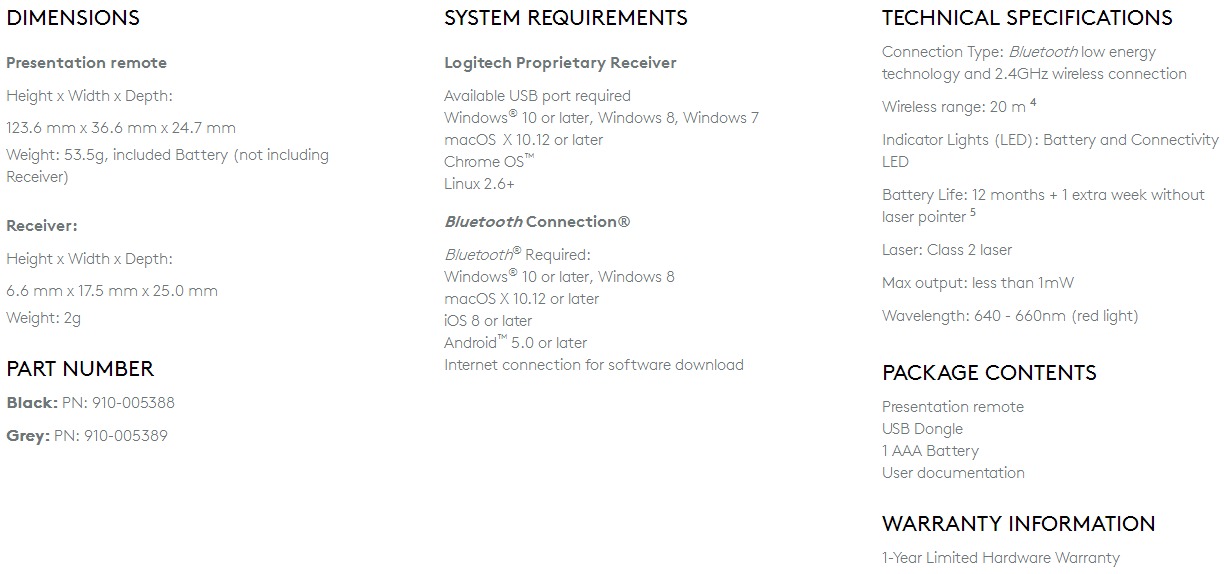Click the Bluetooth Connection subheading
This screenshot has height=574, width=1224.
[x=537, y=222]
